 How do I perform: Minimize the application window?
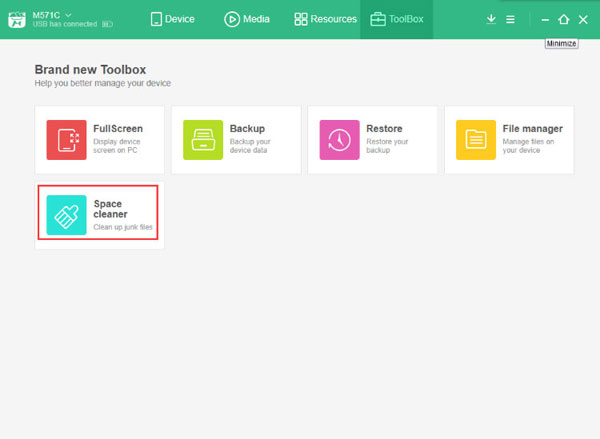coord(545,19)
